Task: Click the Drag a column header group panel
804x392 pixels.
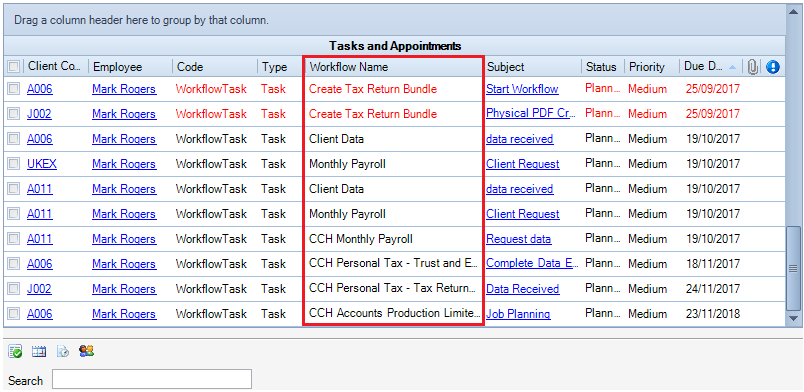Action: coord(395,21)
